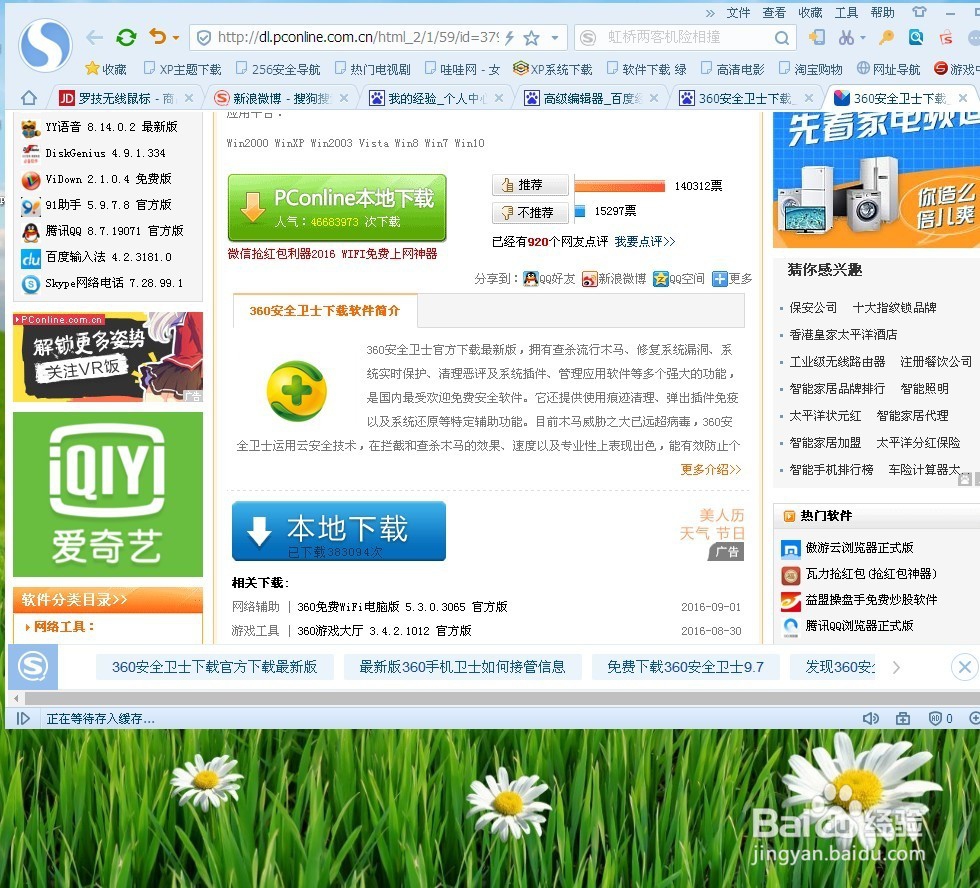The image size is (980, 888).
Task: Open the iQIYI 爱奇艺 advertisement banner
Action: [108, 494]
